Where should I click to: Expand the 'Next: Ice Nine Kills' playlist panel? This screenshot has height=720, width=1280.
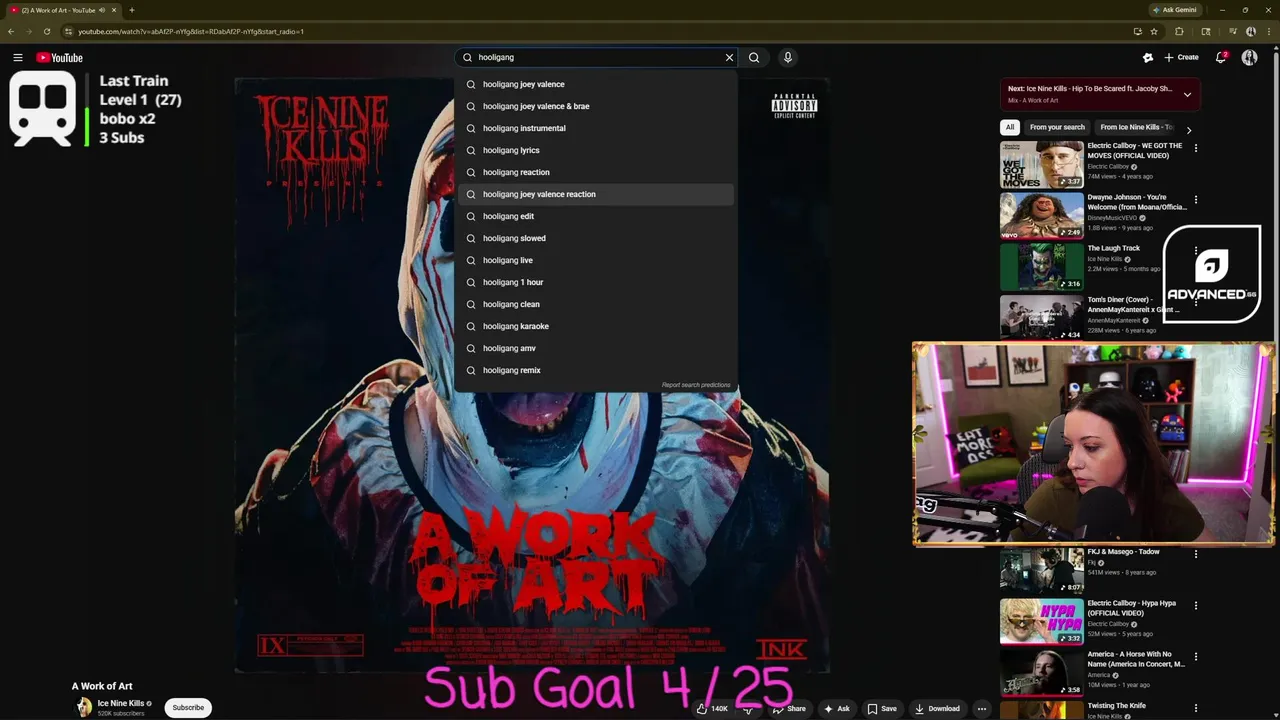point(1187,94)
